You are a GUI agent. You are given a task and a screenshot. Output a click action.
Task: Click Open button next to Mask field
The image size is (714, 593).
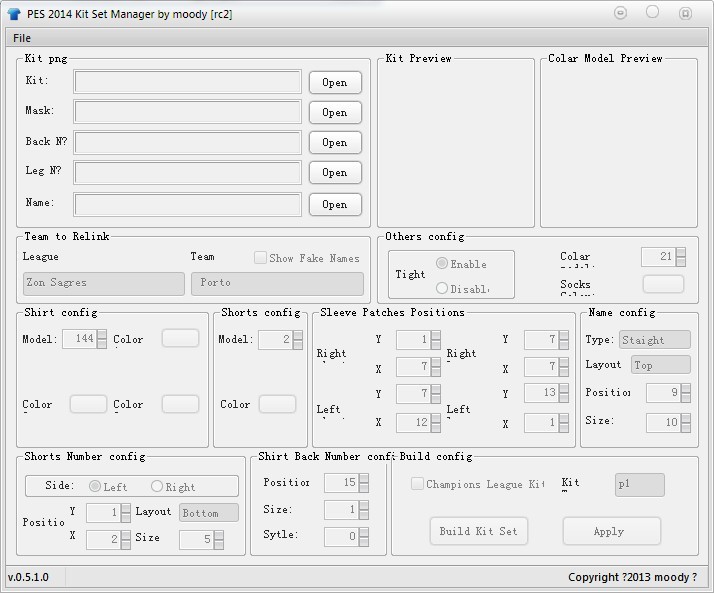pos(335,112)
